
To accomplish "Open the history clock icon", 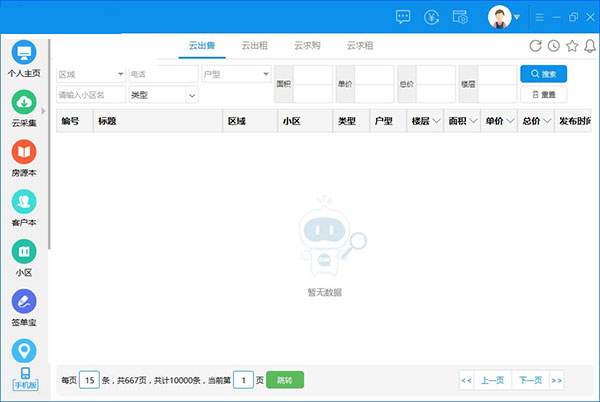I will [x=554, y=46].
